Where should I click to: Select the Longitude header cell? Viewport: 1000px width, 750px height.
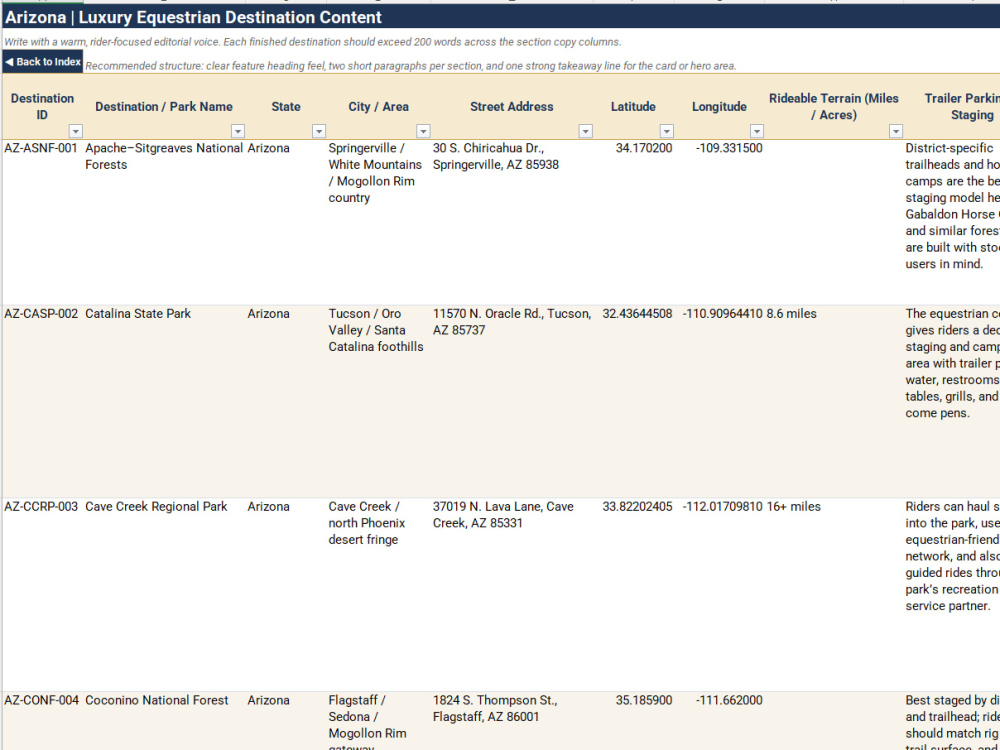[x=719, y=107]
